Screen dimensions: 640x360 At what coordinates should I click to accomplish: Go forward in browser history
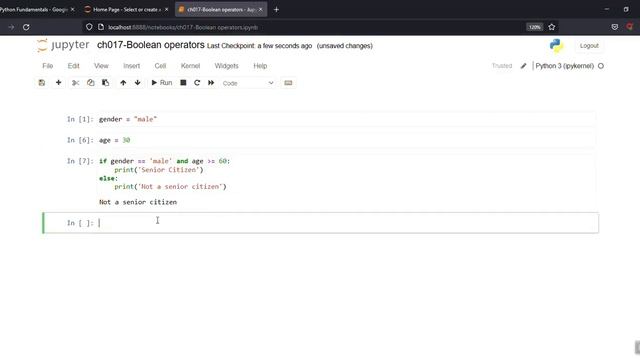(11, 27)
